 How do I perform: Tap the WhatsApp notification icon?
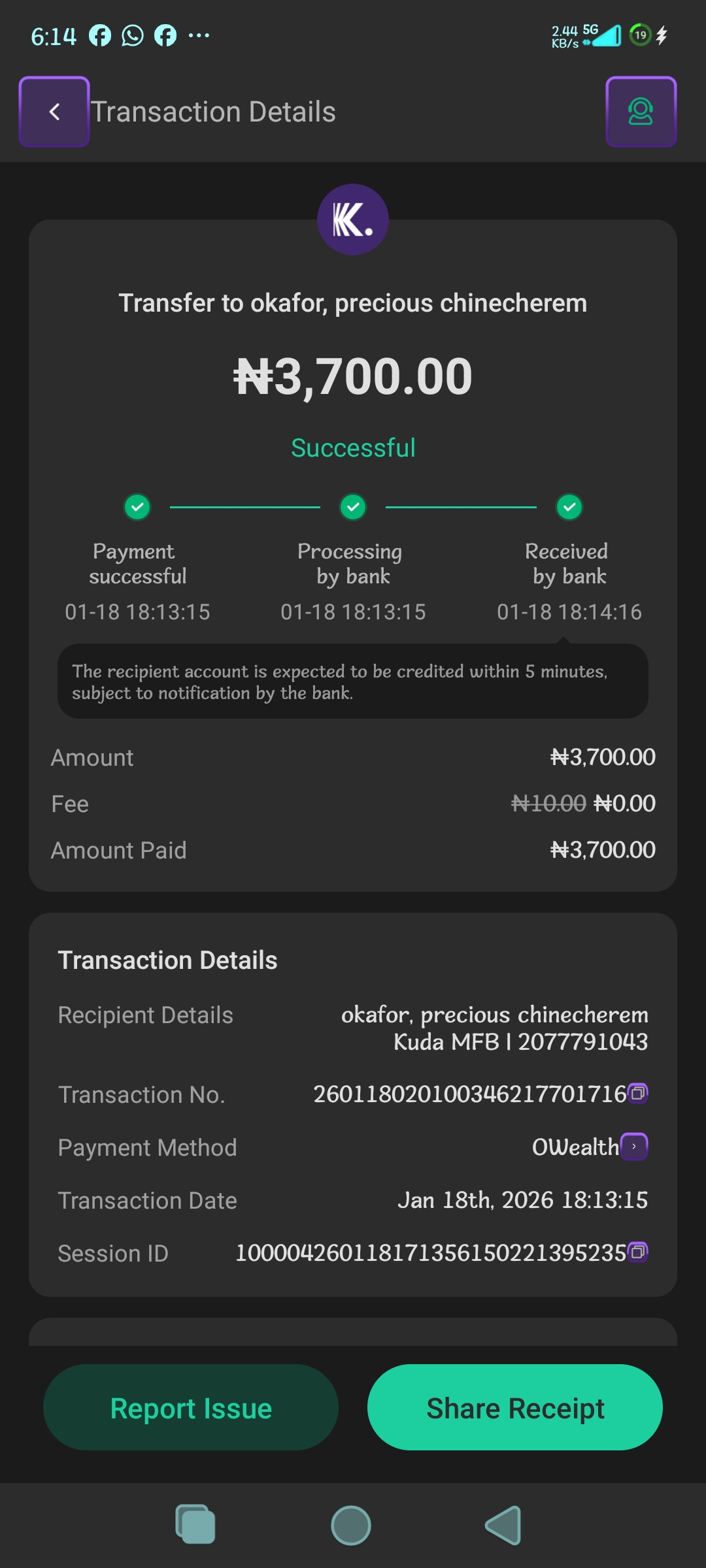[x=133, y=35]
